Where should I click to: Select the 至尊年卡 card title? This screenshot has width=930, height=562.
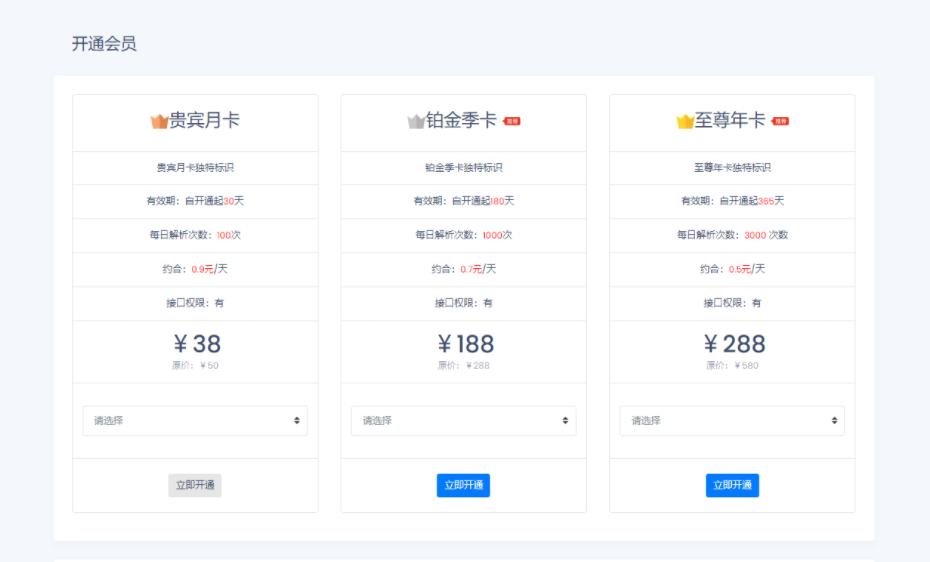730,121
